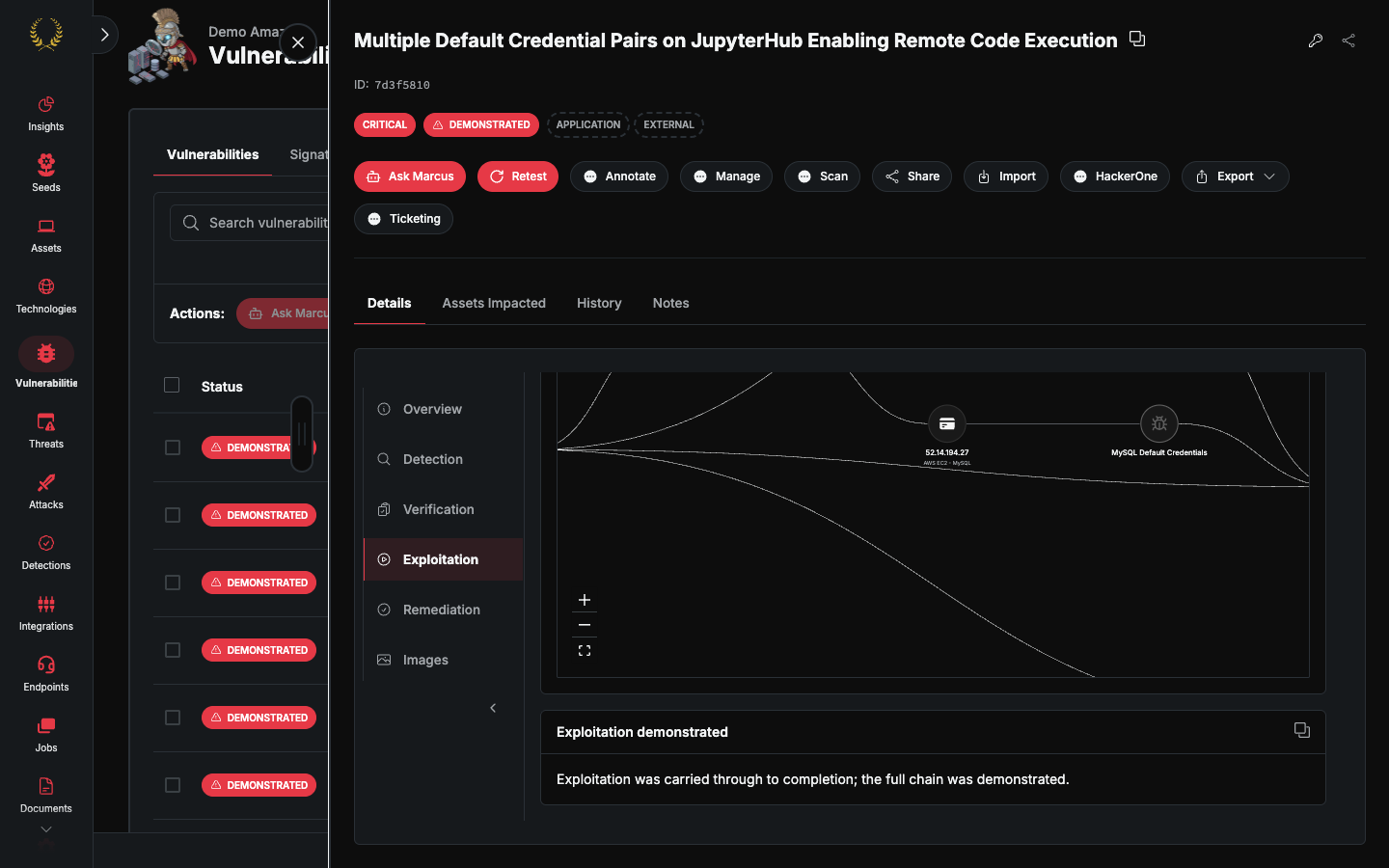
Task: Select the Verification section
Action: [444, 509]
